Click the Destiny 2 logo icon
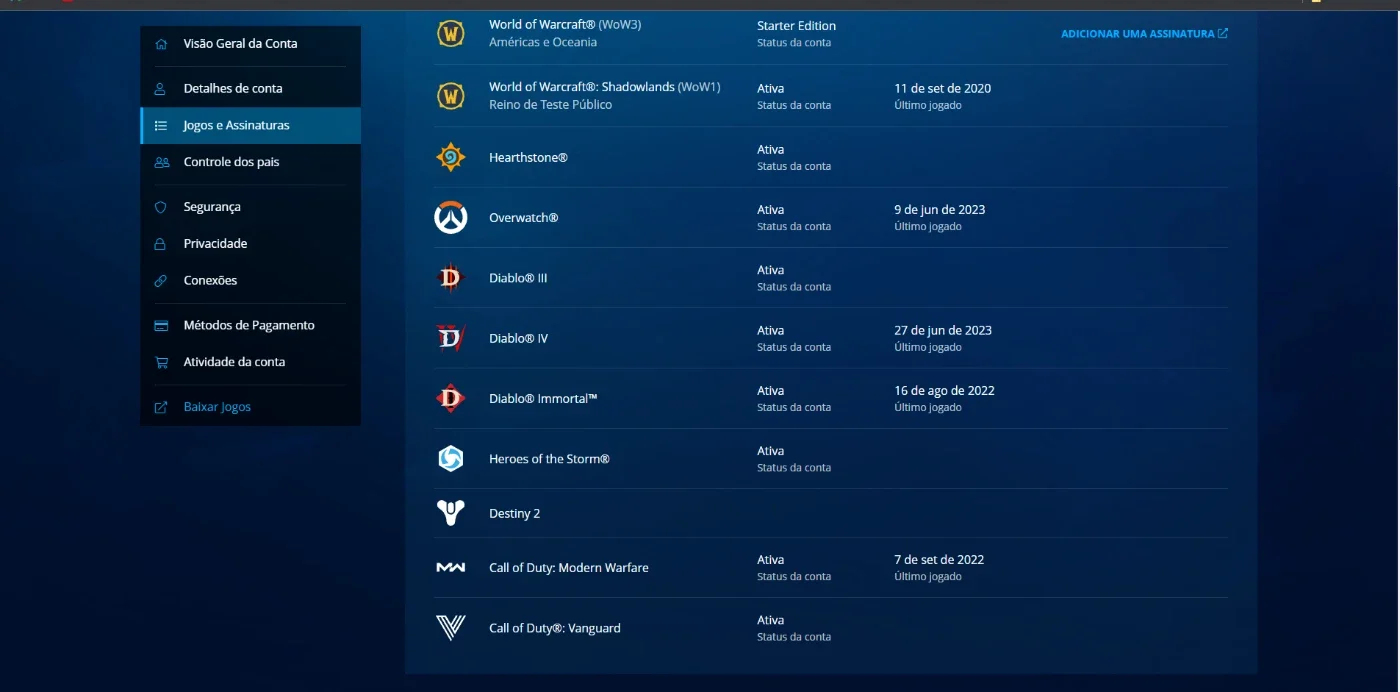 451,513
